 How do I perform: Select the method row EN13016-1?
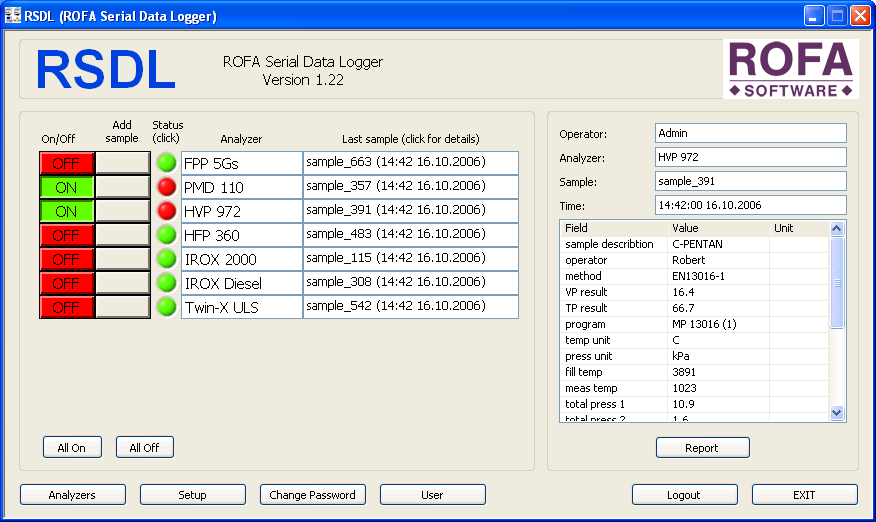[694, 276]
